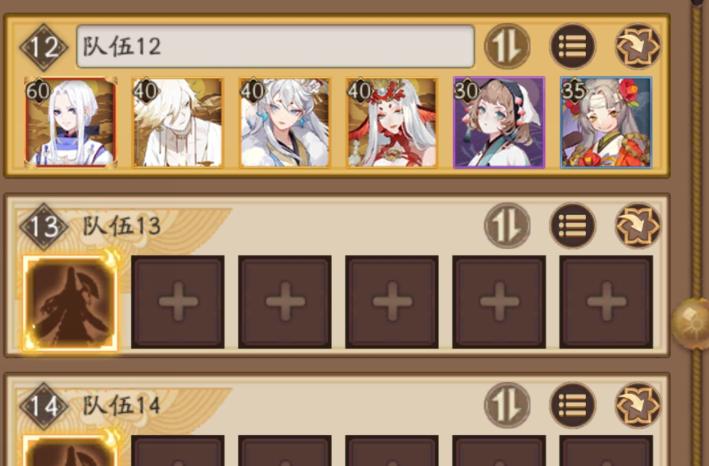The width and height of the screenshot is (709, 466).
Task: Edit the 队伍12 team name field
Action: point(275,47)
